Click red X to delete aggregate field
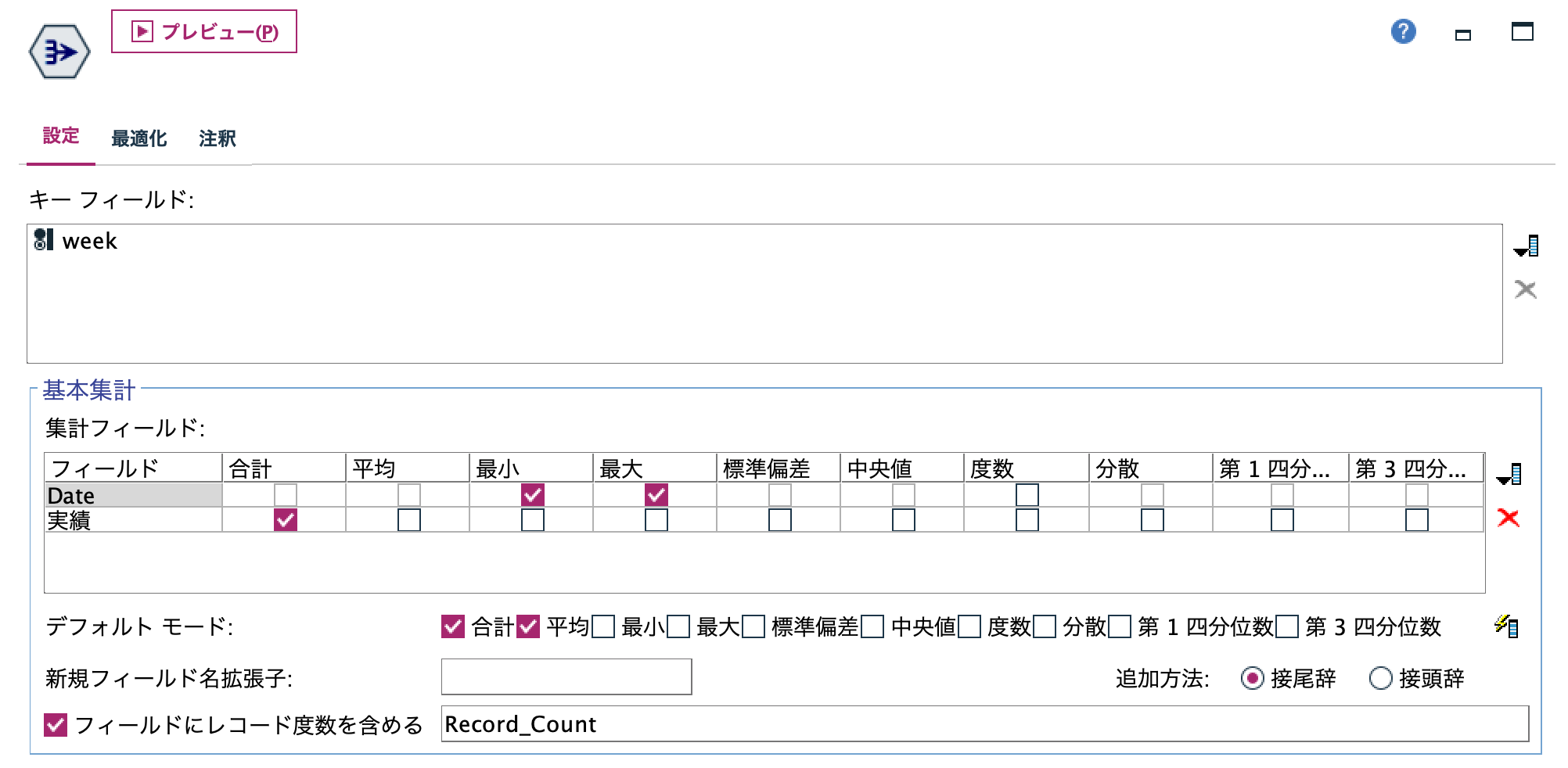Screen dimensions: 1568x768 [1508, 518]
